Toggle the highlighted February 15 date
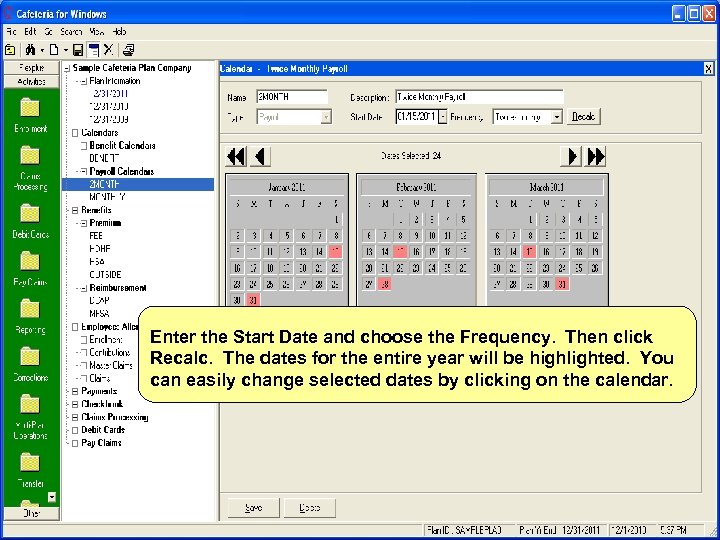 tap(400, 252)
